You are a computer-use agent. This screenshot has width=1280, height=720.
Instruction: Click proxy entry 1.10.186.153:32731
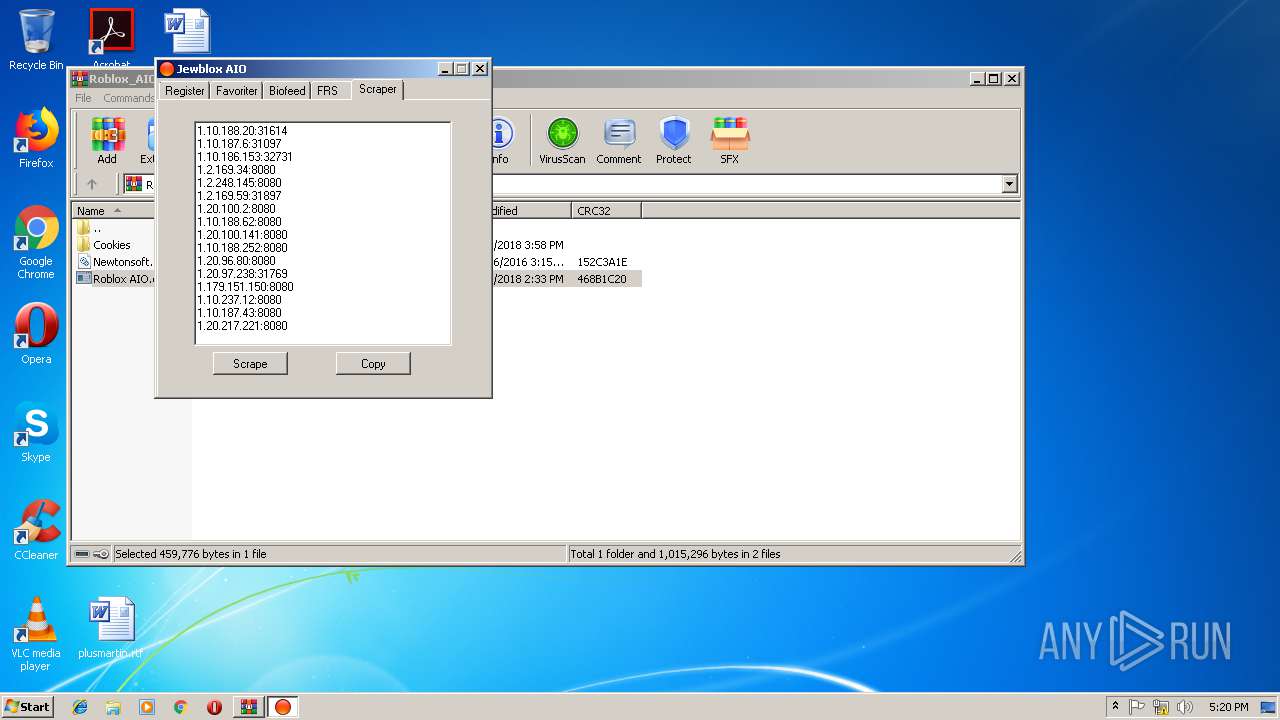point(245,157)
